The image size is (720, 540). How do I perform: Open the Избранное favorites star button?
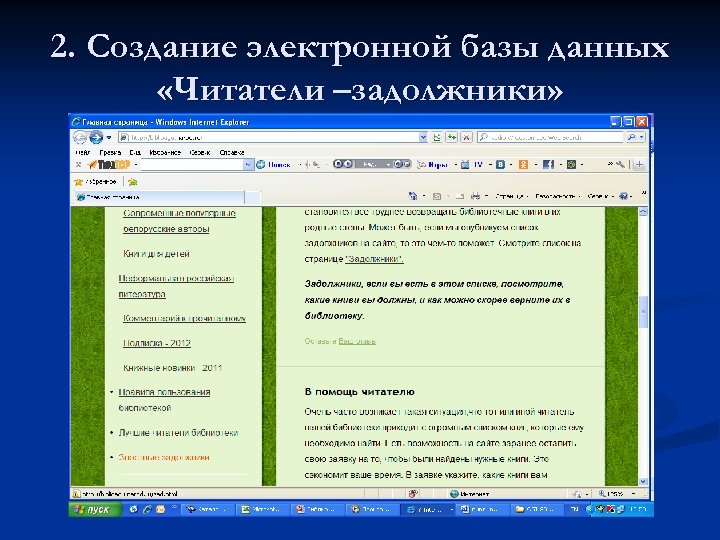coord(96,182)
